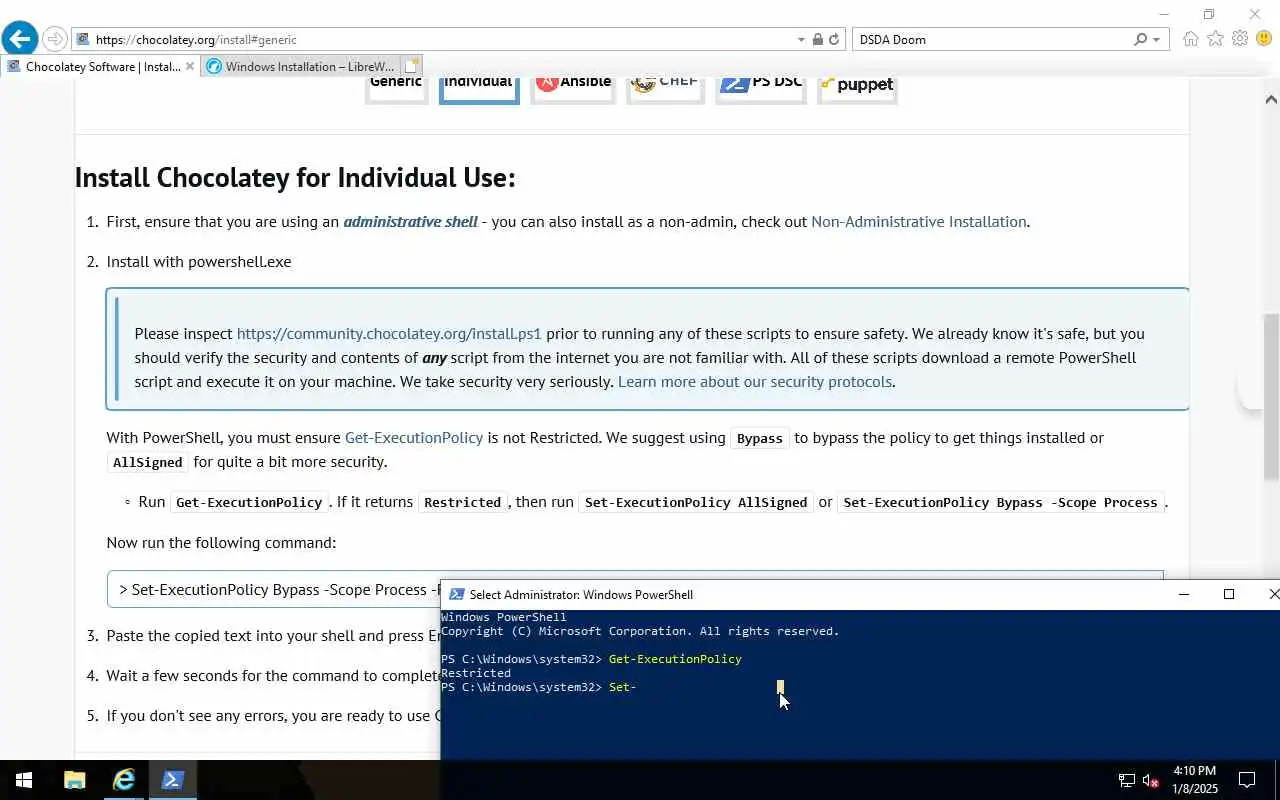View the security lock icon in address bar
The image size is (1280, 800).
tap(818, 40)
